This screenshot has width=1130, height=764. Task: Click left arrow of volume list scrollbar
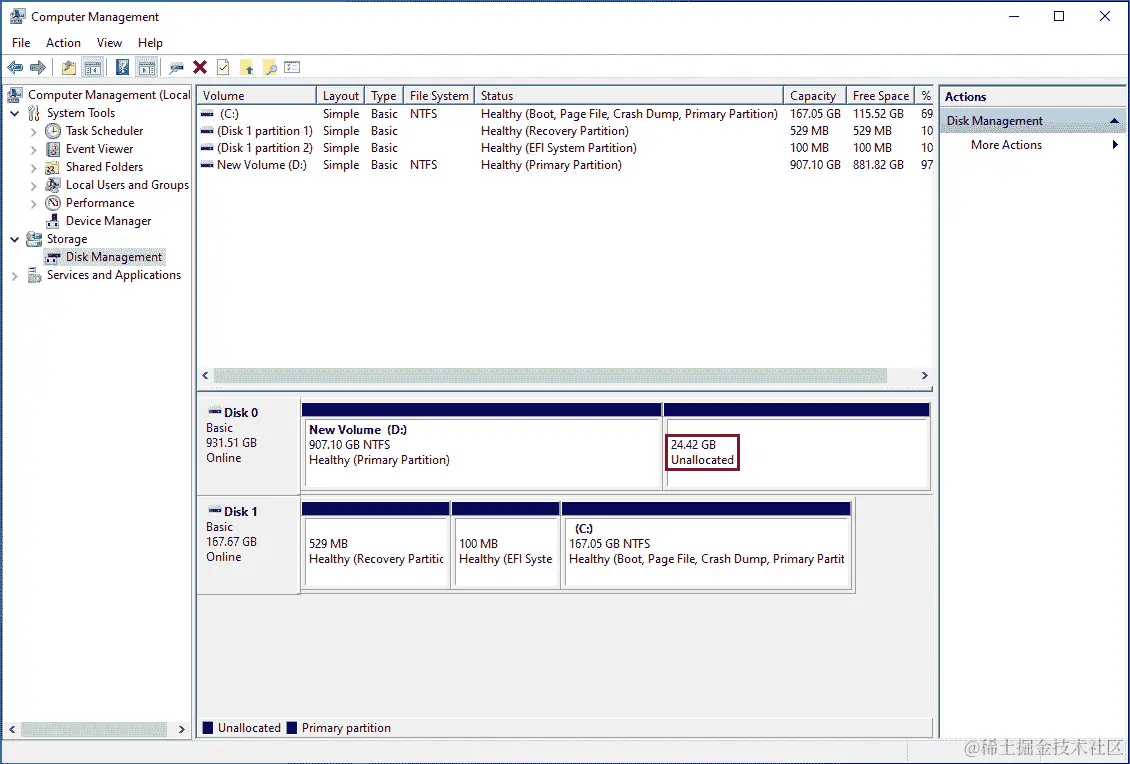206,376
